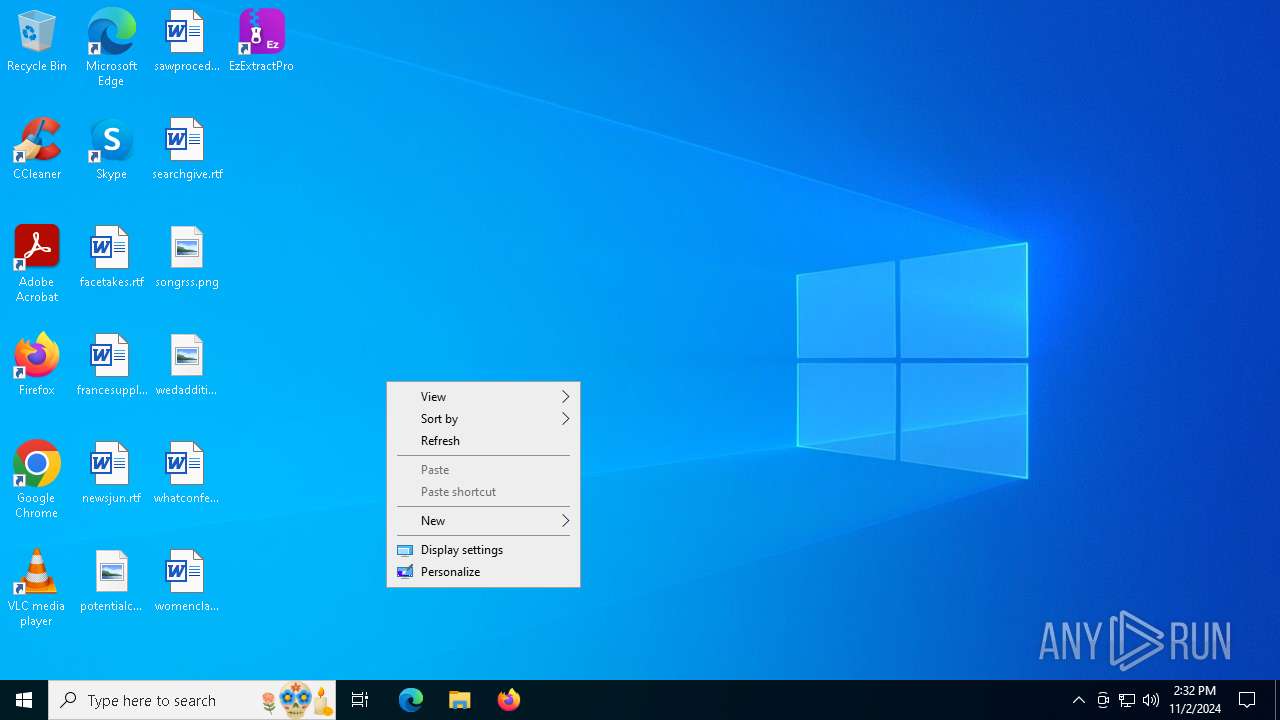Open Microsoft Edge from the taskbar
The height and width of the screenshot is (720, 1280).
(x=411, y=700)
